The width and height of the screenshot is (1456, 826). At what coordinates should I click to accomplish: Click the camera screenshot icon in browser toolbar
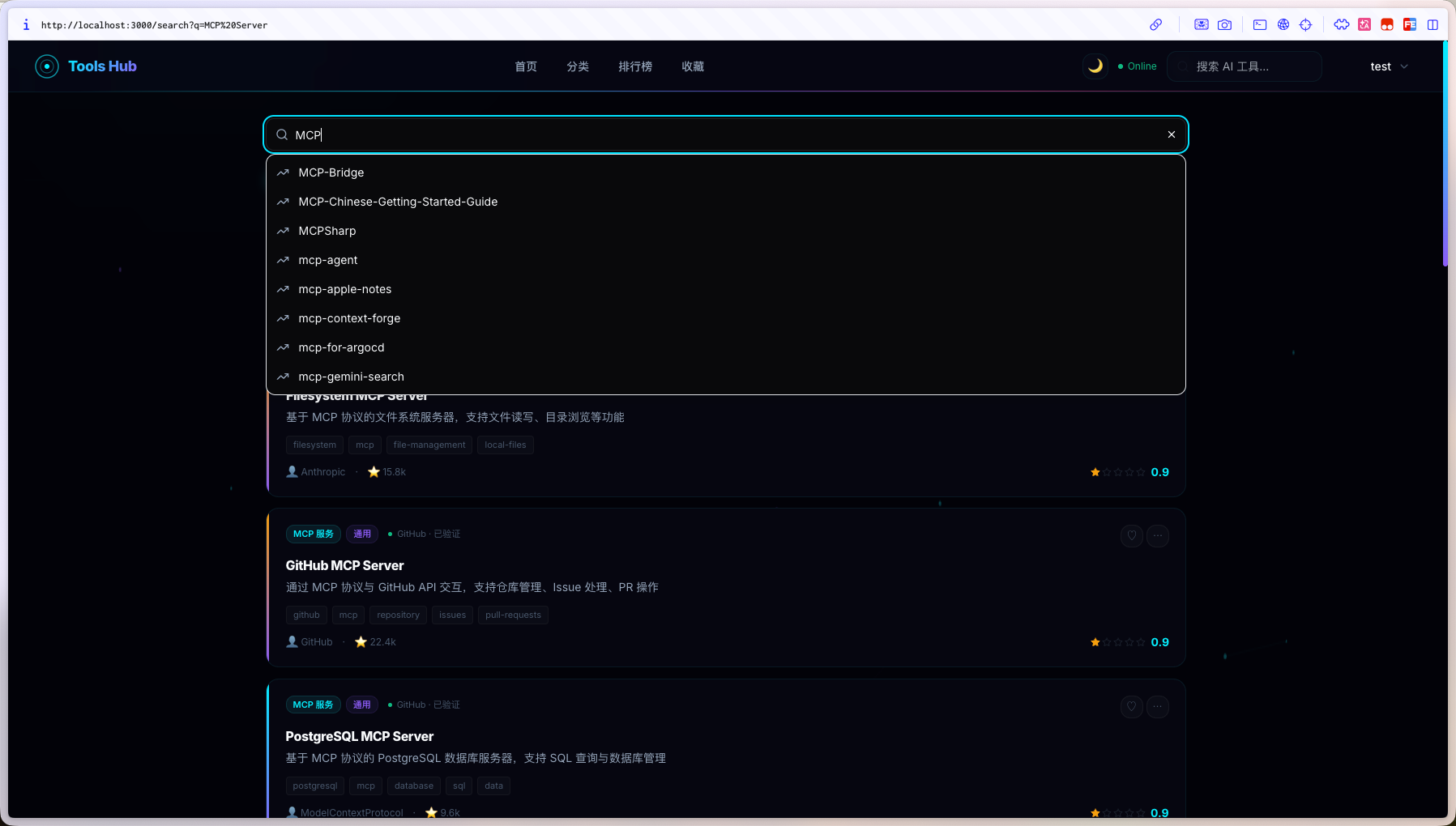[1224, 25]
